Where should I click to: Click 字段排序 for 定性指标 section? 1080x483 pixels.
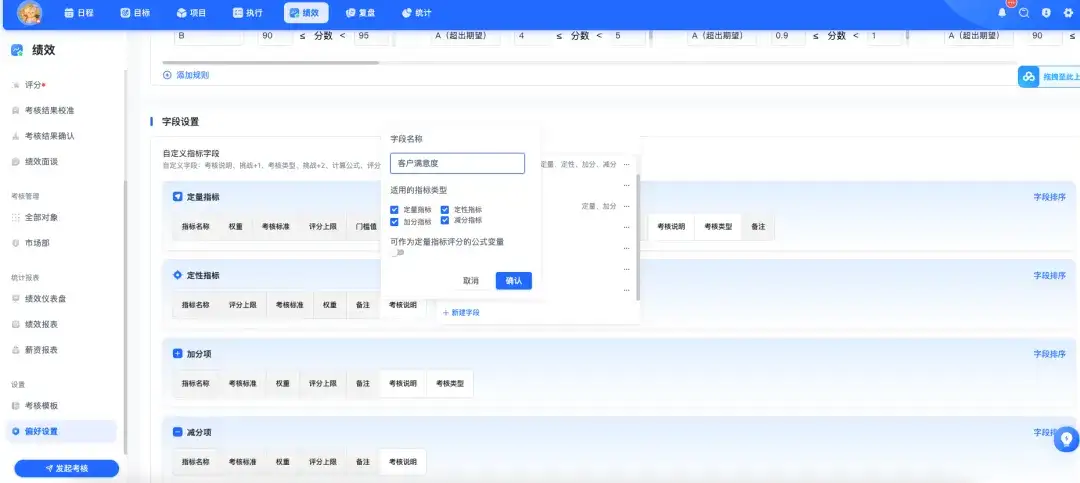(1049, 275)
